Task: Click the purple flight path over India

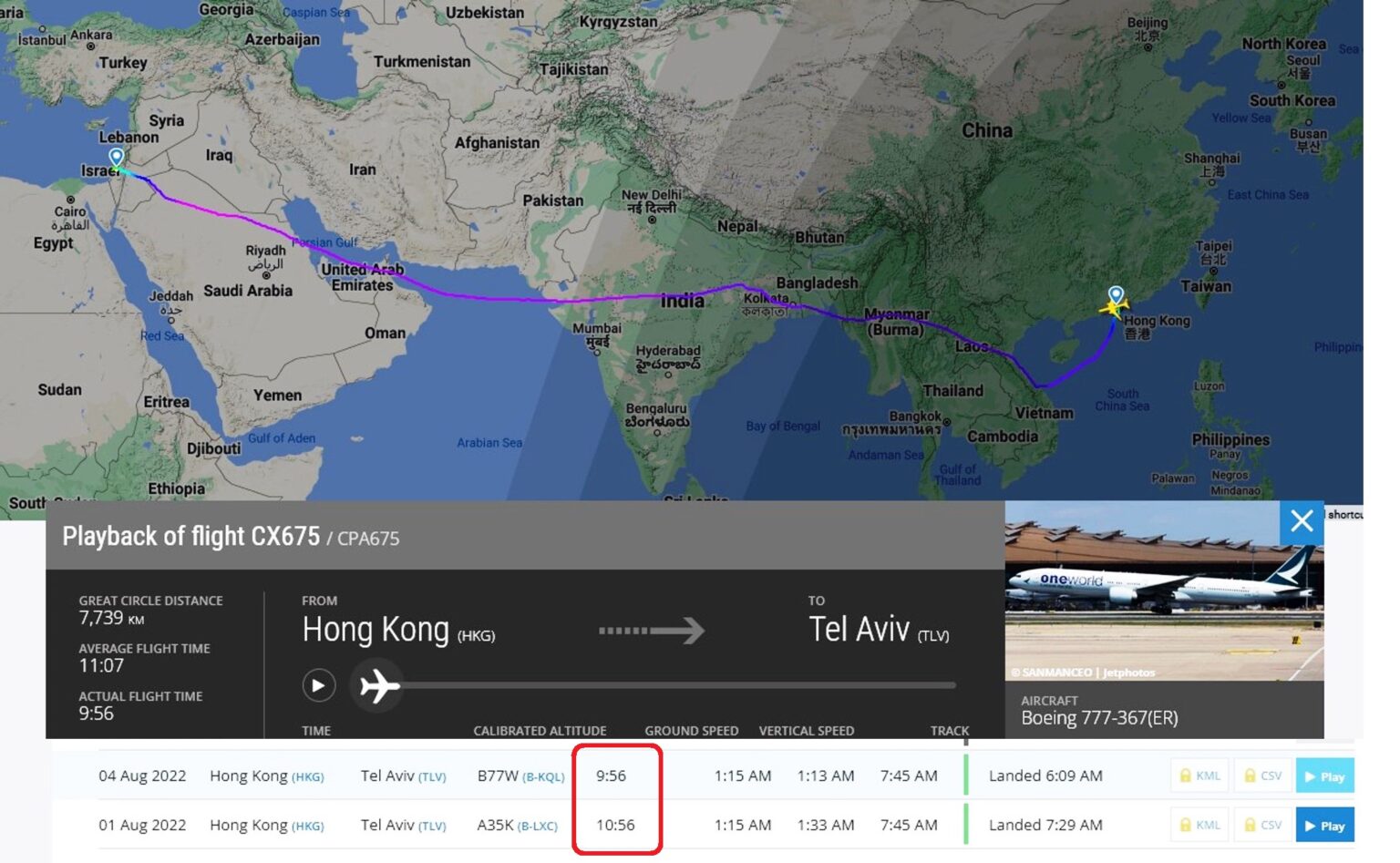Action: [638, 296]
